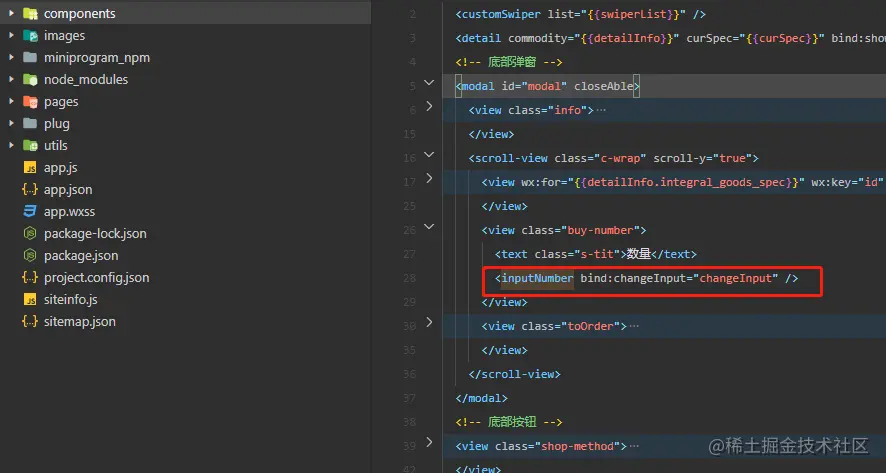Image resolution: width=886 pixels, height=473 pixels.
Task: Collapse the buy-number view fold arrow
Action: pos(429,227)
